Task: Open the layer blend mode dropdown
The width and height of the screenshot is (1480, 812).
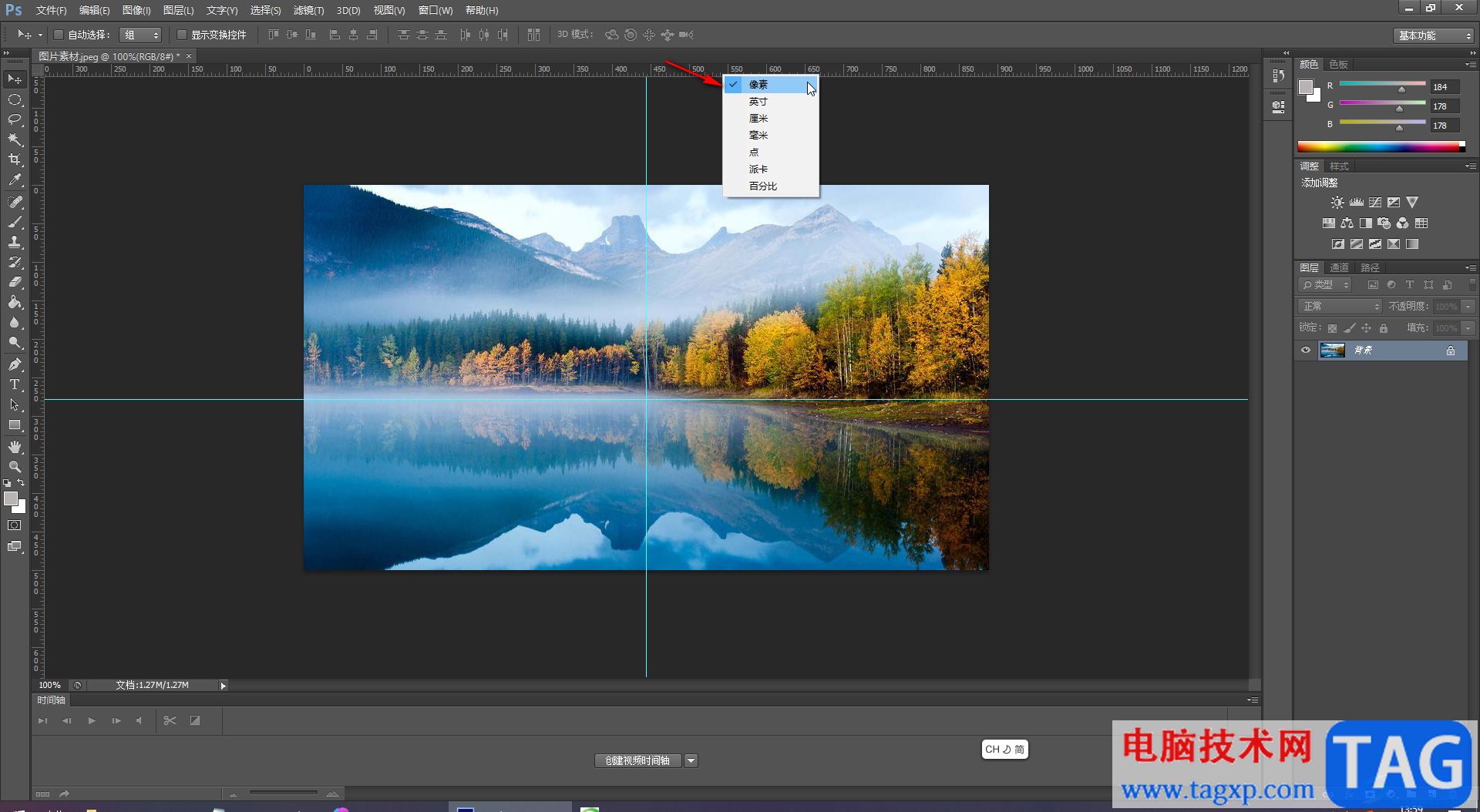Action: point(1340,307)
